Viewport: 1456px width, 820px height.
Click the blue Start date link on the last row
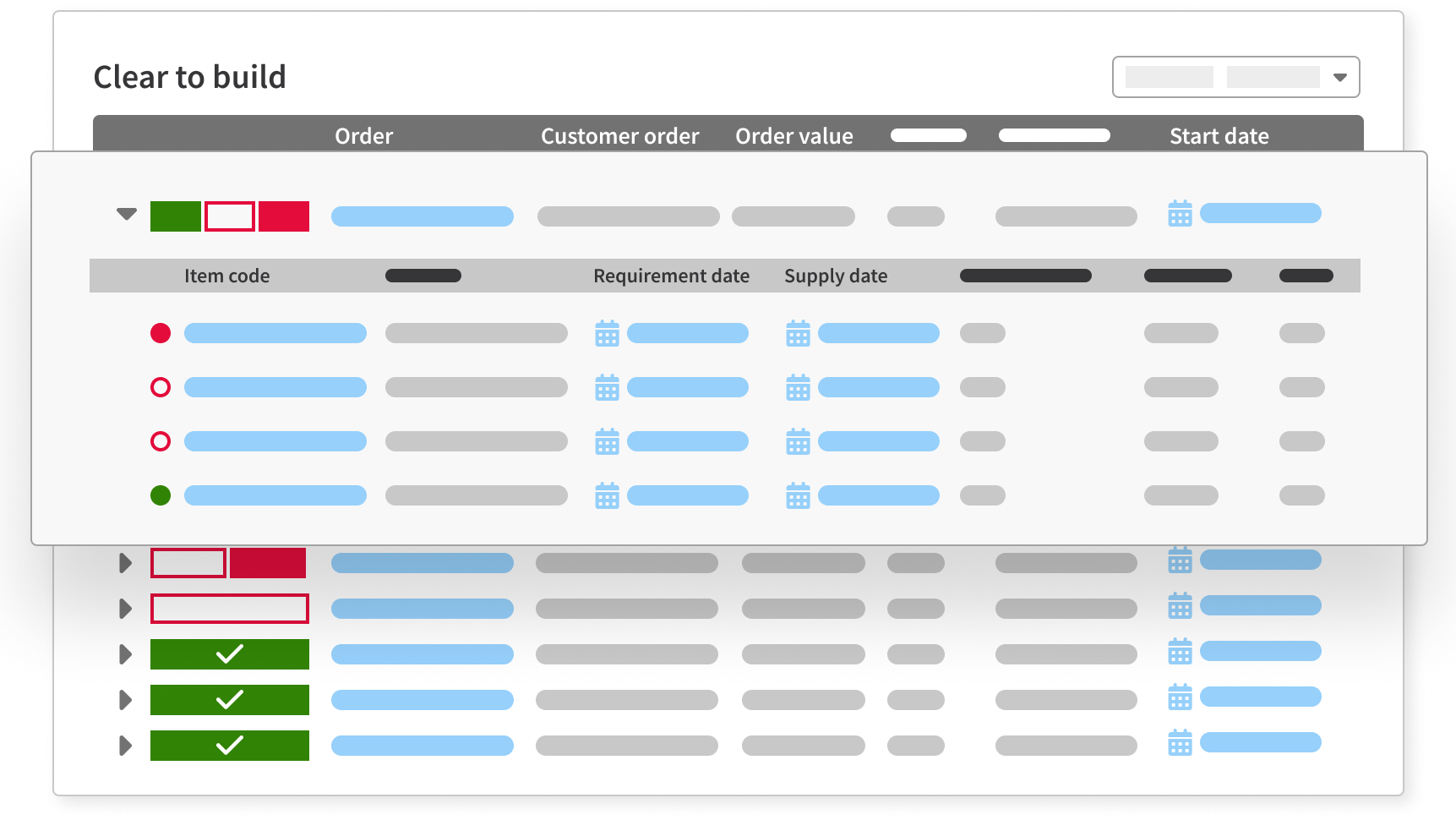pos(1259,745)
